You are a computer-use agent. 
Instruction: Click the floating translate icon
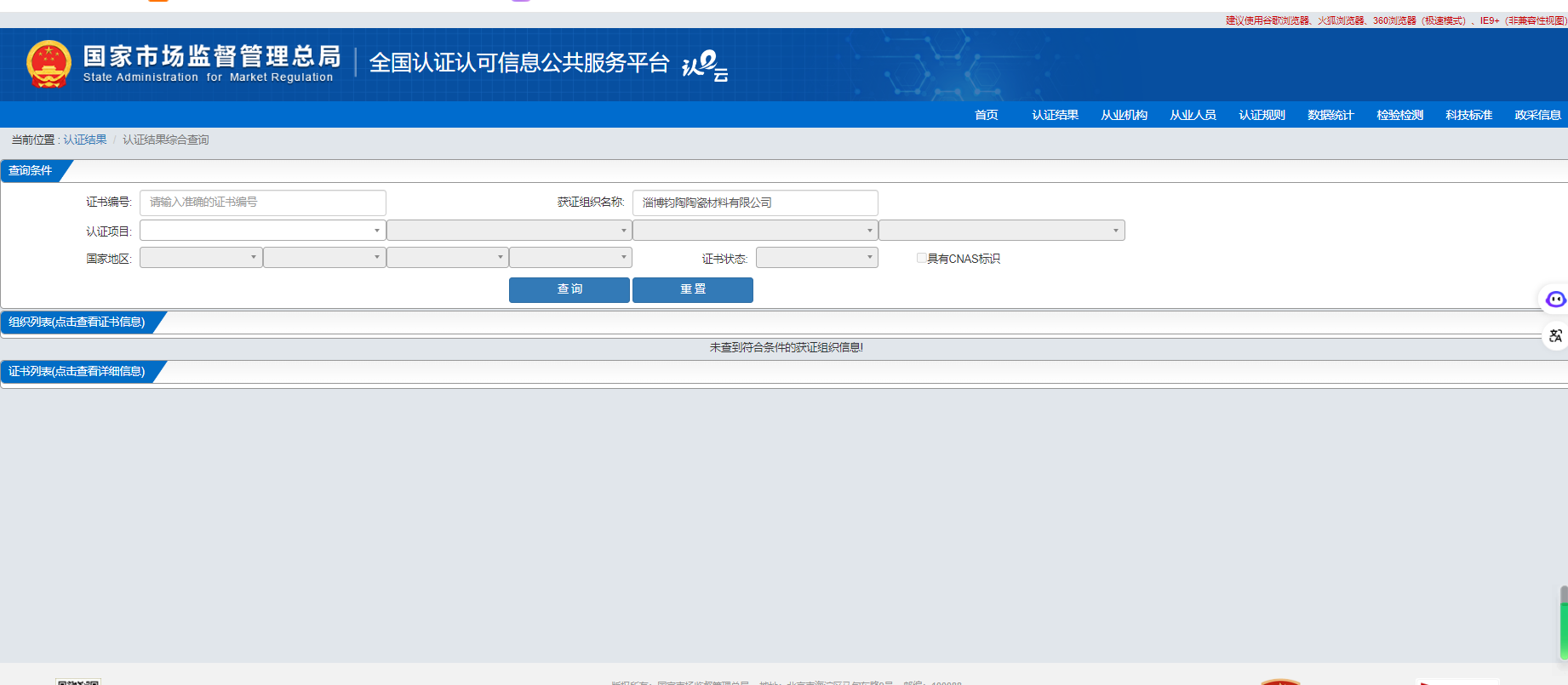click(x=1555, y=336)
